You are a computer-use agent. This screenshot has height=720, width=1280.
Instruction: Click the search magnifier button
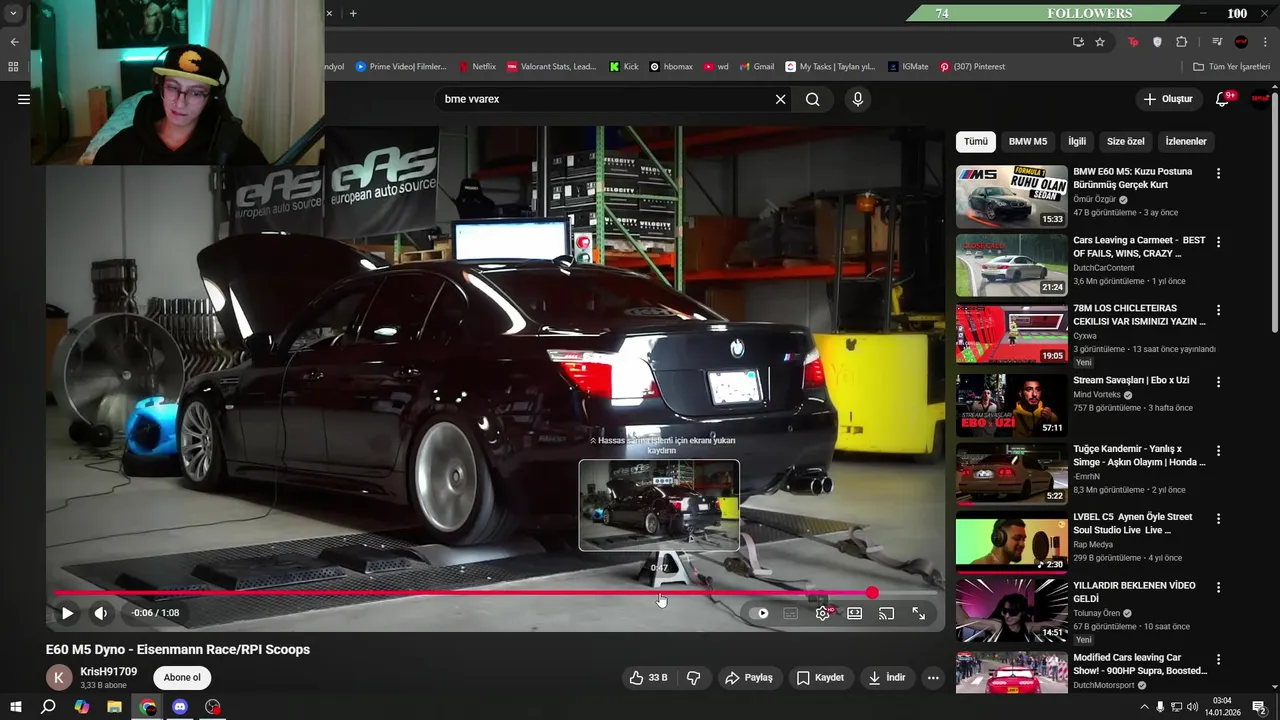point(813,99)
